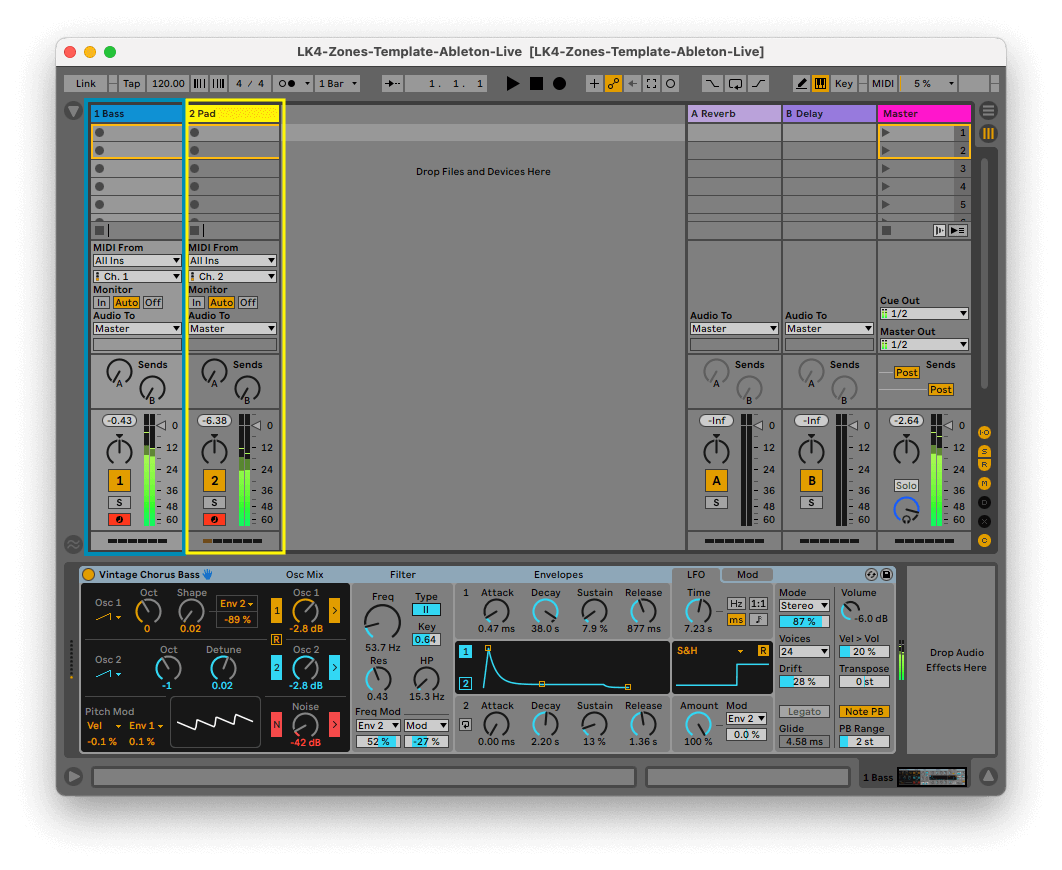The height and width of the screenshot is (870, 1062).
Task: Toggle Bass track activator button 1
Action: 119,480
